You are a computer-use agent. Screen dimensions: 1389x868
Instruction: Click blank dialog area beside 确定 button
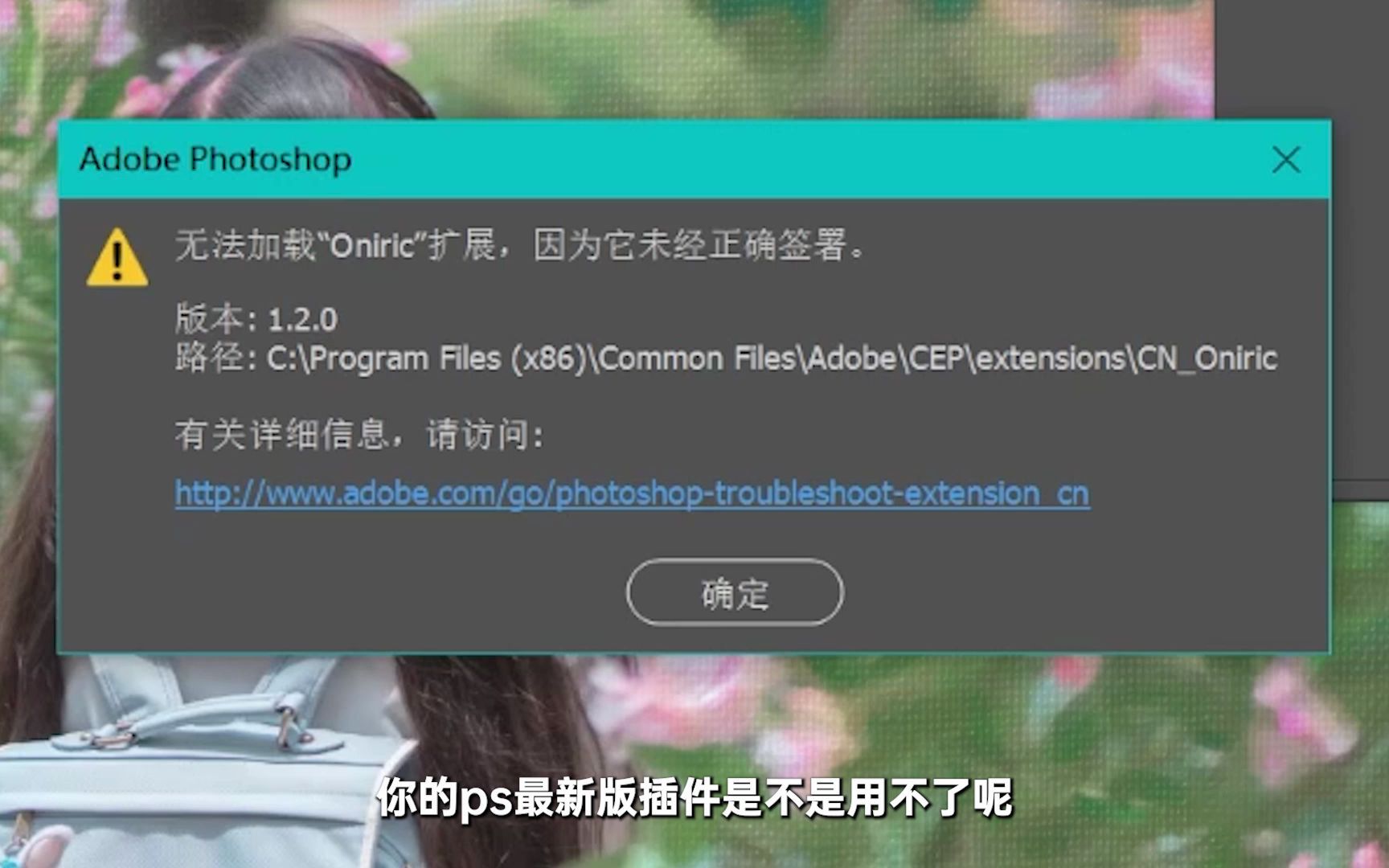(x=1045, y=592)
